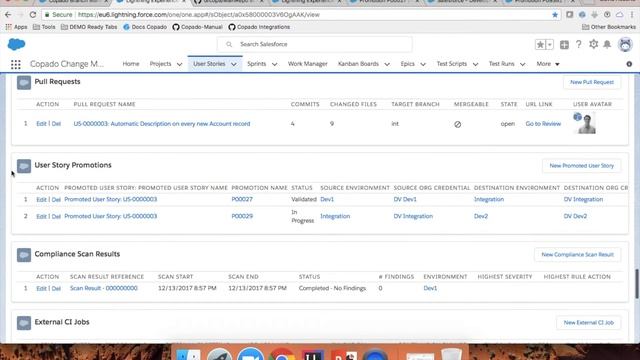Screen dimensions: 640x360
Task: Open the Notifications bell icon
Action: [x=607, y=44]
